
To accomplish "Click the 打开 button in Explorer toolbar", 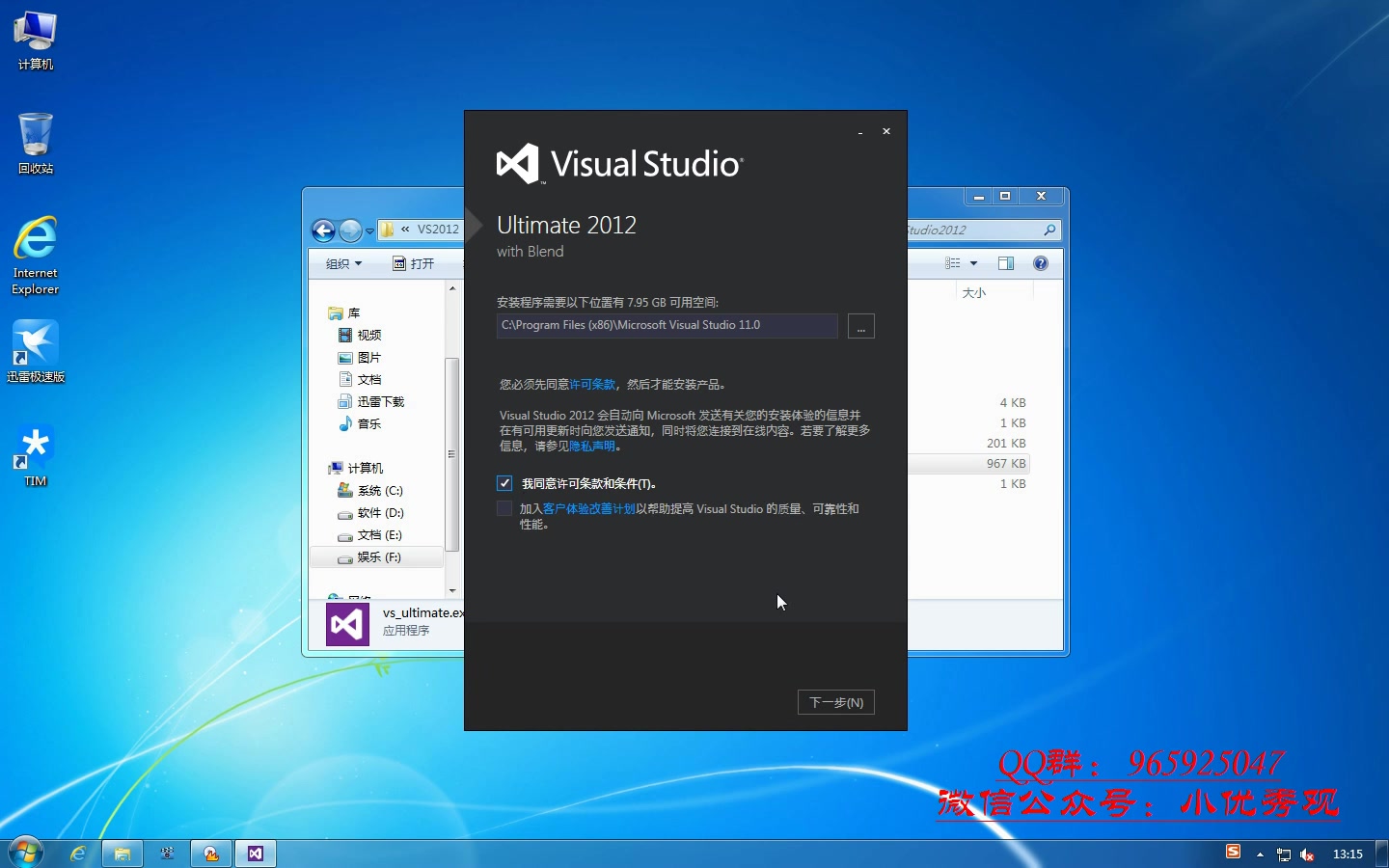I will pos(414,263).
